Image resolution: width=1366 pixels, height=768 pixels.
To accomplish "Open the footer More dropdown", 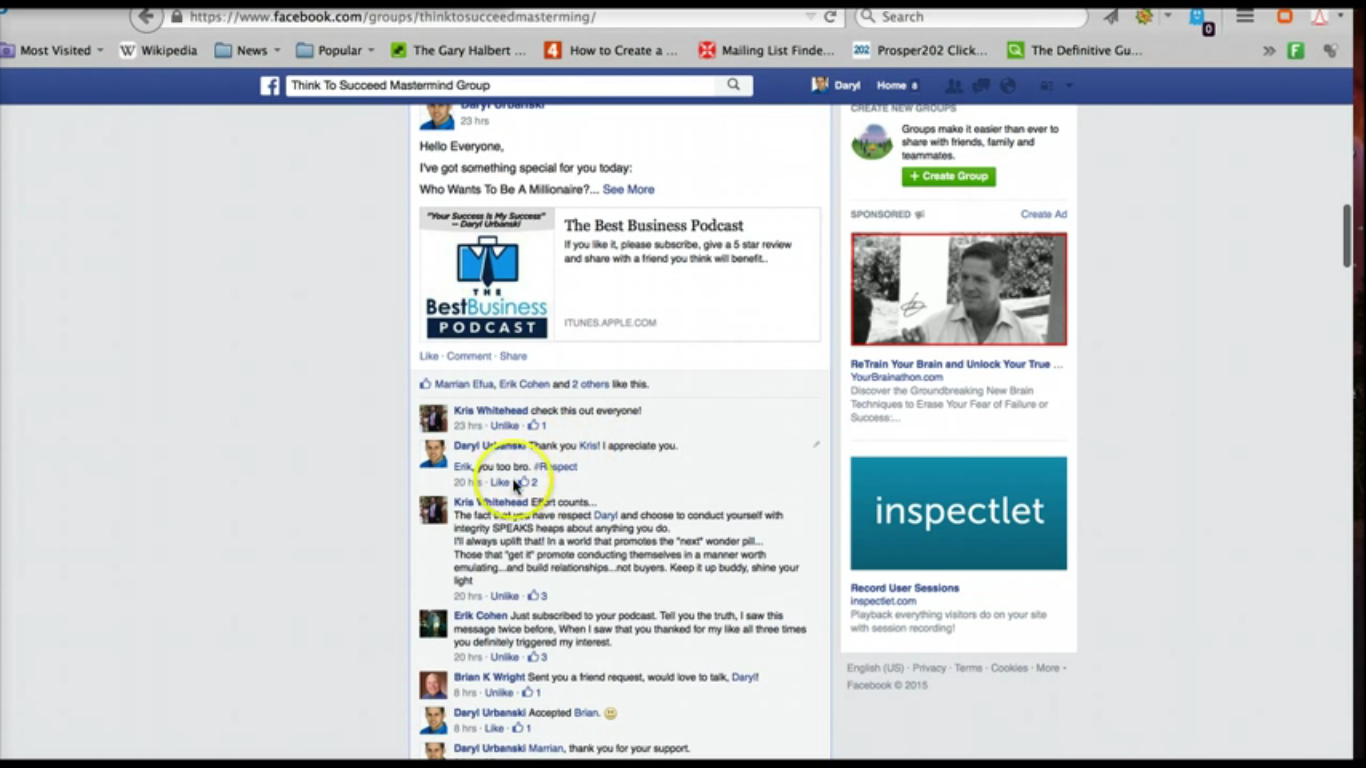I will coord(1050,668).
